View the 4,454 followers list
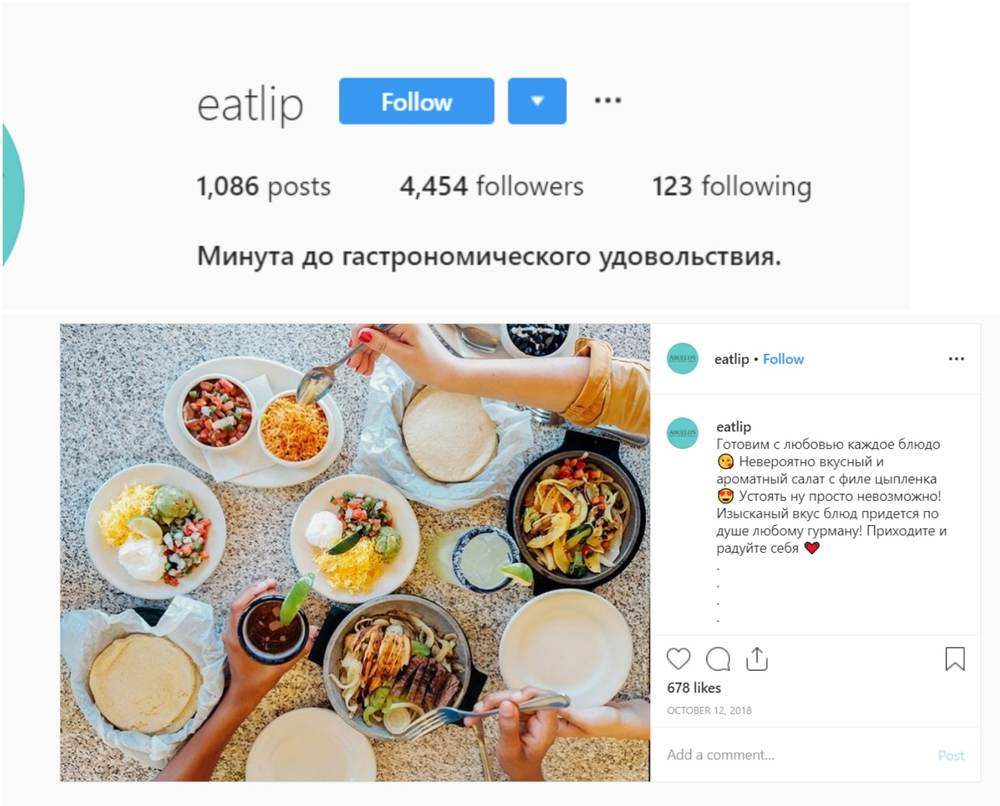1000x806 pixels. click(491, 186)
